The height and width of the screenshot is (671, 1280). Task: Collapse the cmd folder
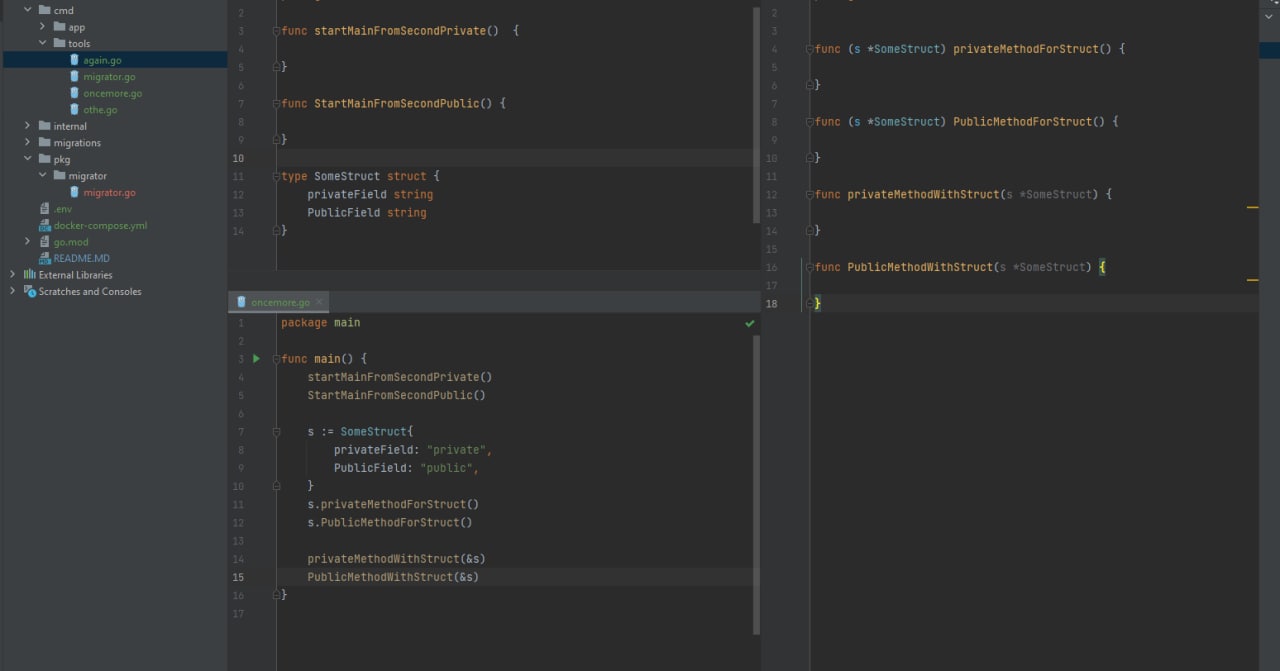pos(28,10)
